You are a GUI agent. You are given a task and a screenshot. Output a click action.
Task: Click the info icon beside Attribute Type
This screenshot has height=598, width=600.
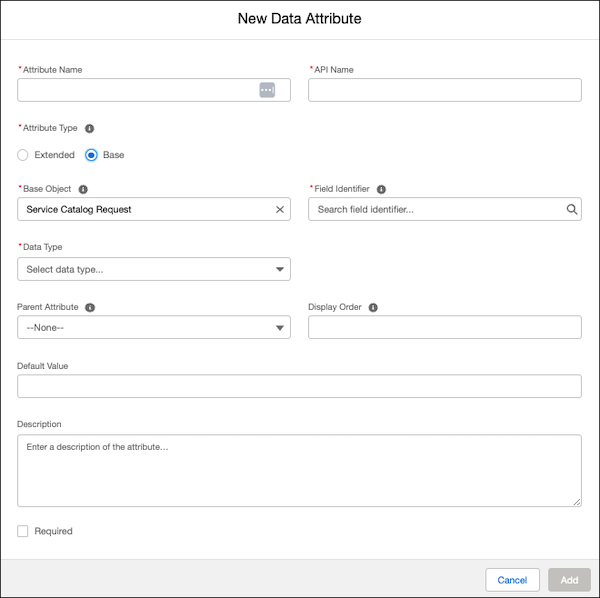[x=90, y=129]
